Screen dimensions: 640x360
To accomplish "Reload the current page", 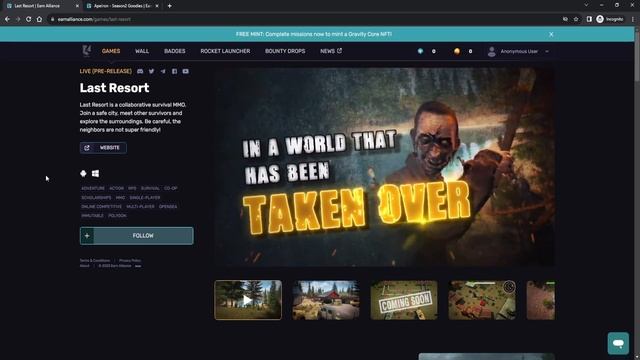I will (x=29, y=19).
